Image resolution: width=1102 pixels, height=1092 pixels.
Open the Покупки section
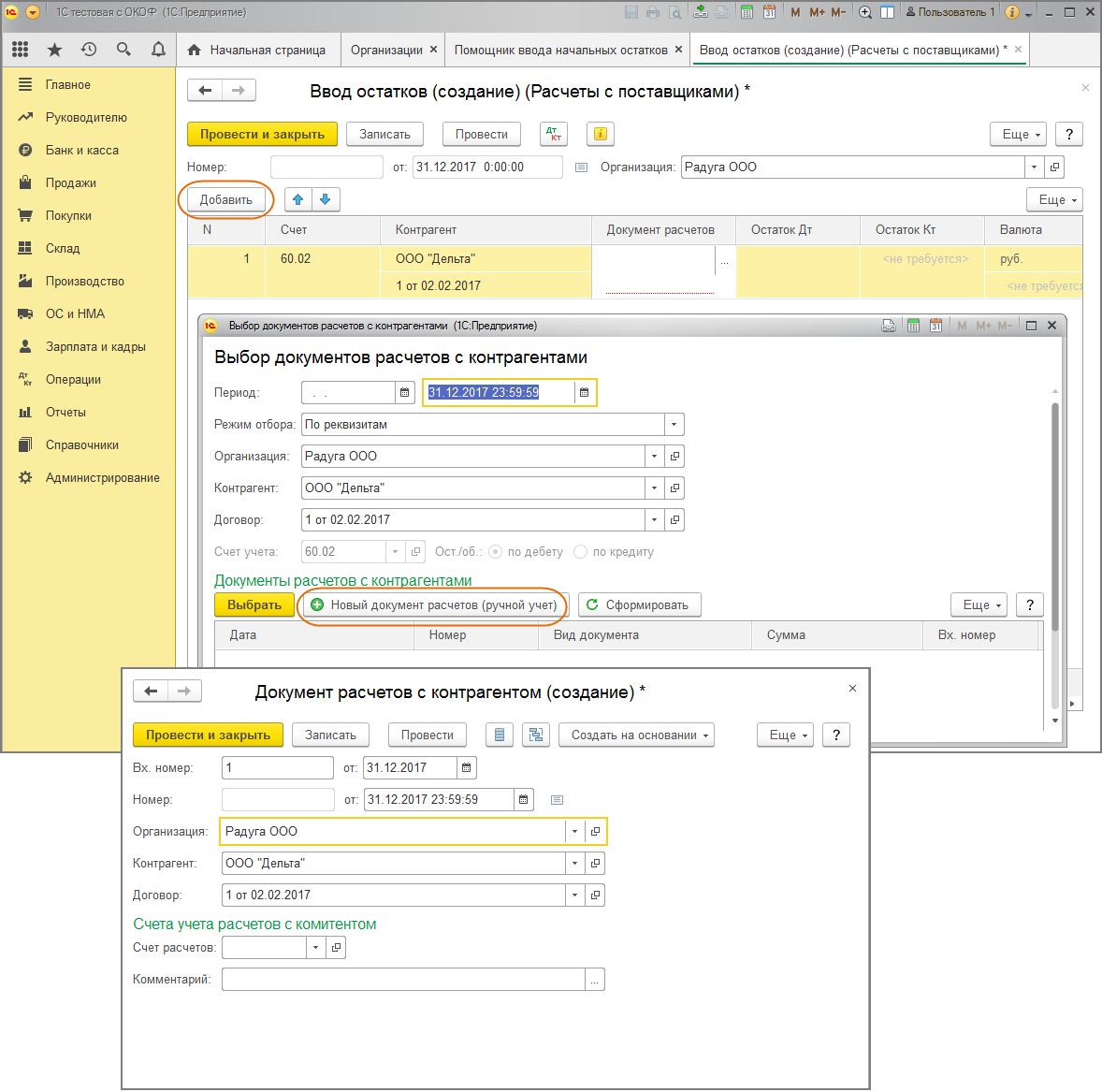pos(69,216)
